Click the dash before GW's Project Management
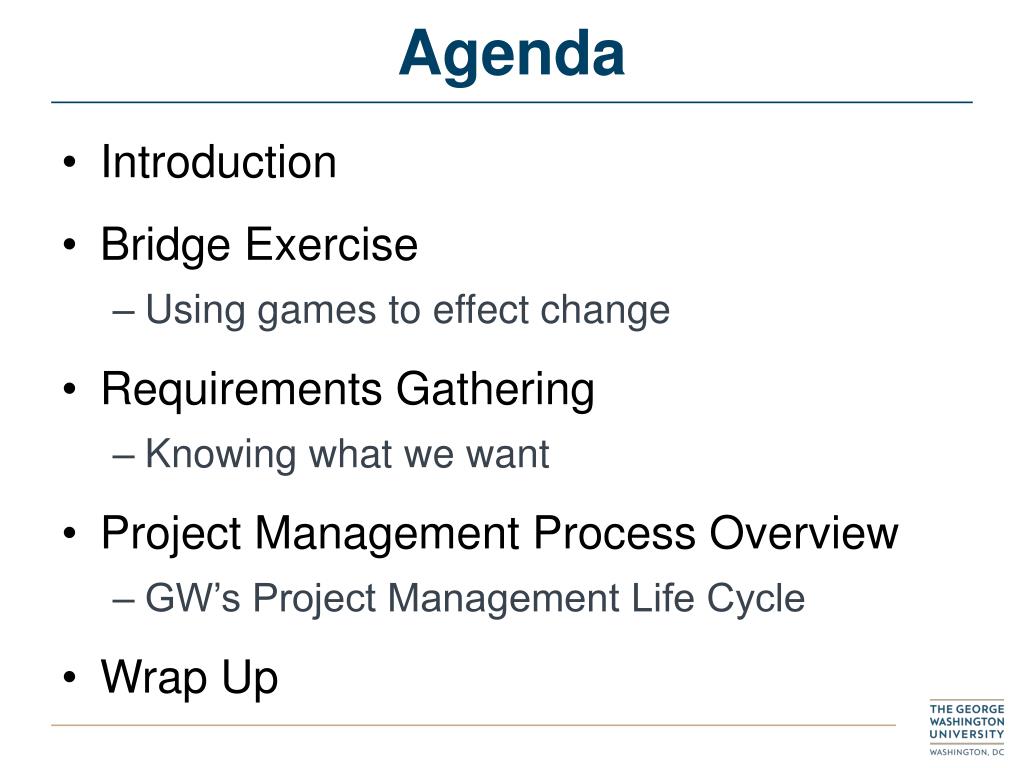This screenshot has width=1024, height=768. 123,601
